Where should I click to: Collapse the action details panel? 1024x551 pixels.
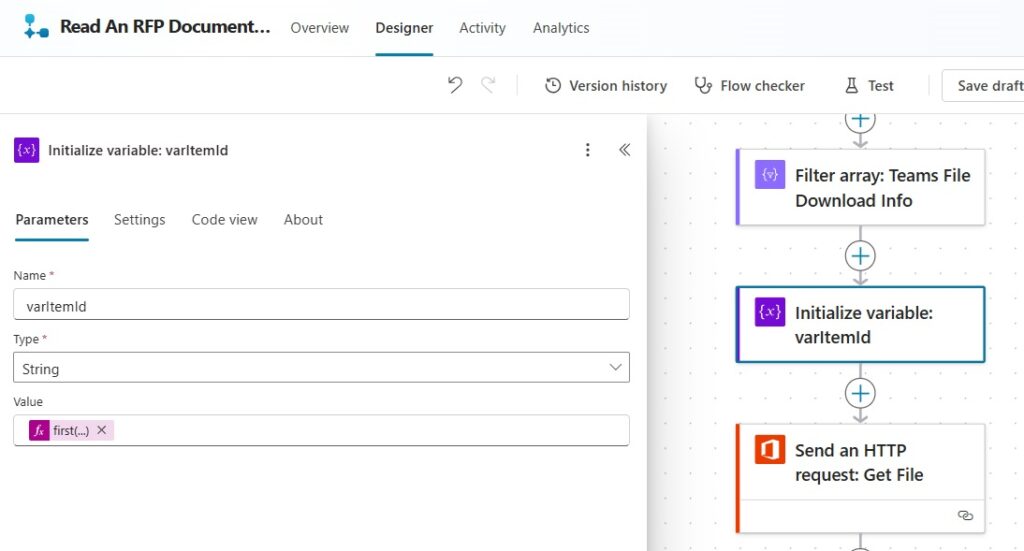[624, 150]
